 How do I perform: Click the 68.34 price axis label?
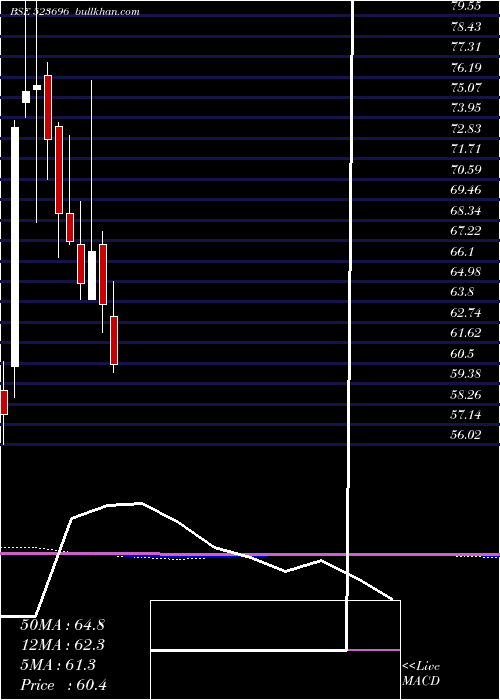tap(466, 210)
